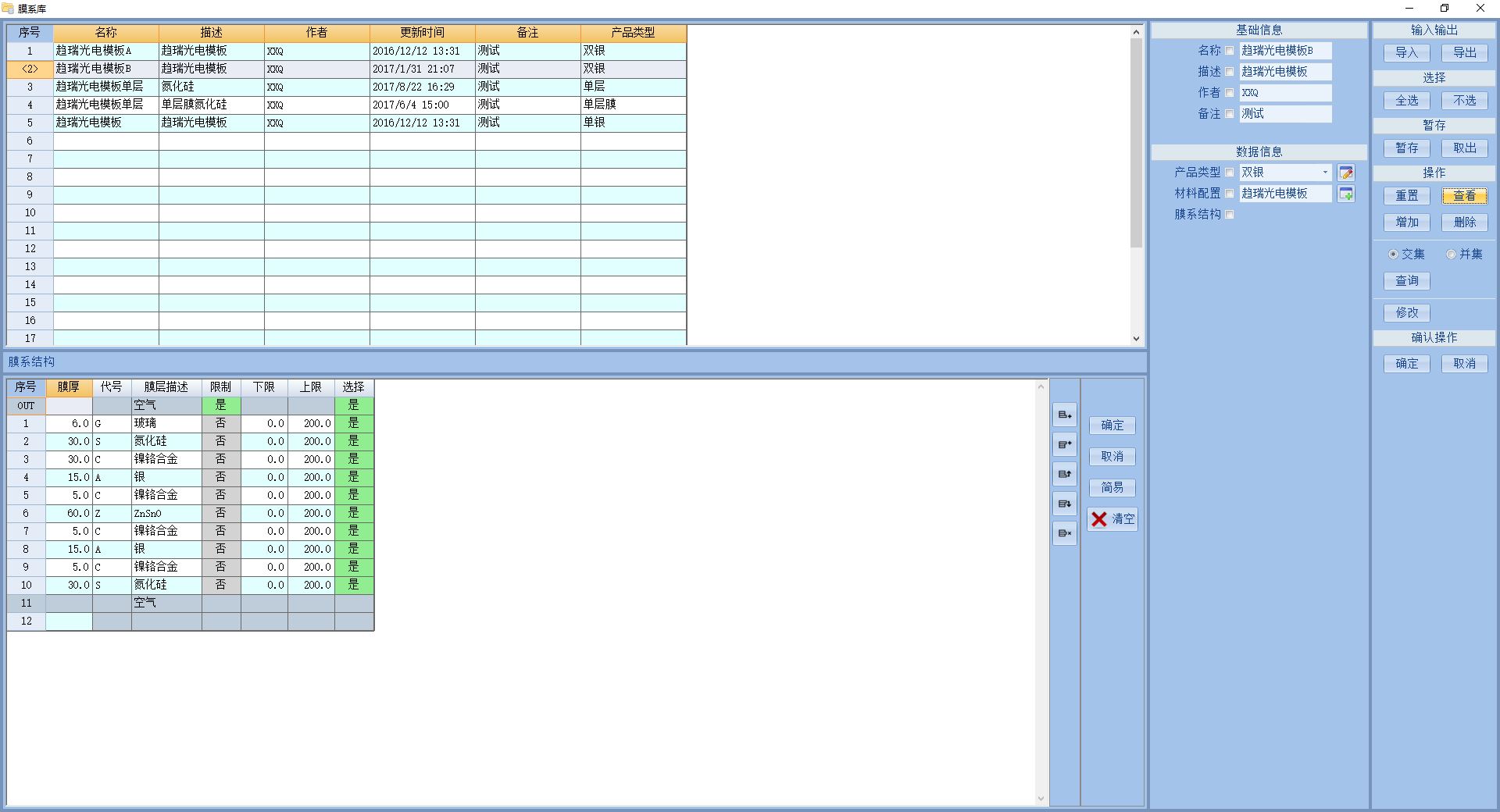Click the 玻璃 layer description cell
This screenshot has width=1500, height=812.
[166, 424]
